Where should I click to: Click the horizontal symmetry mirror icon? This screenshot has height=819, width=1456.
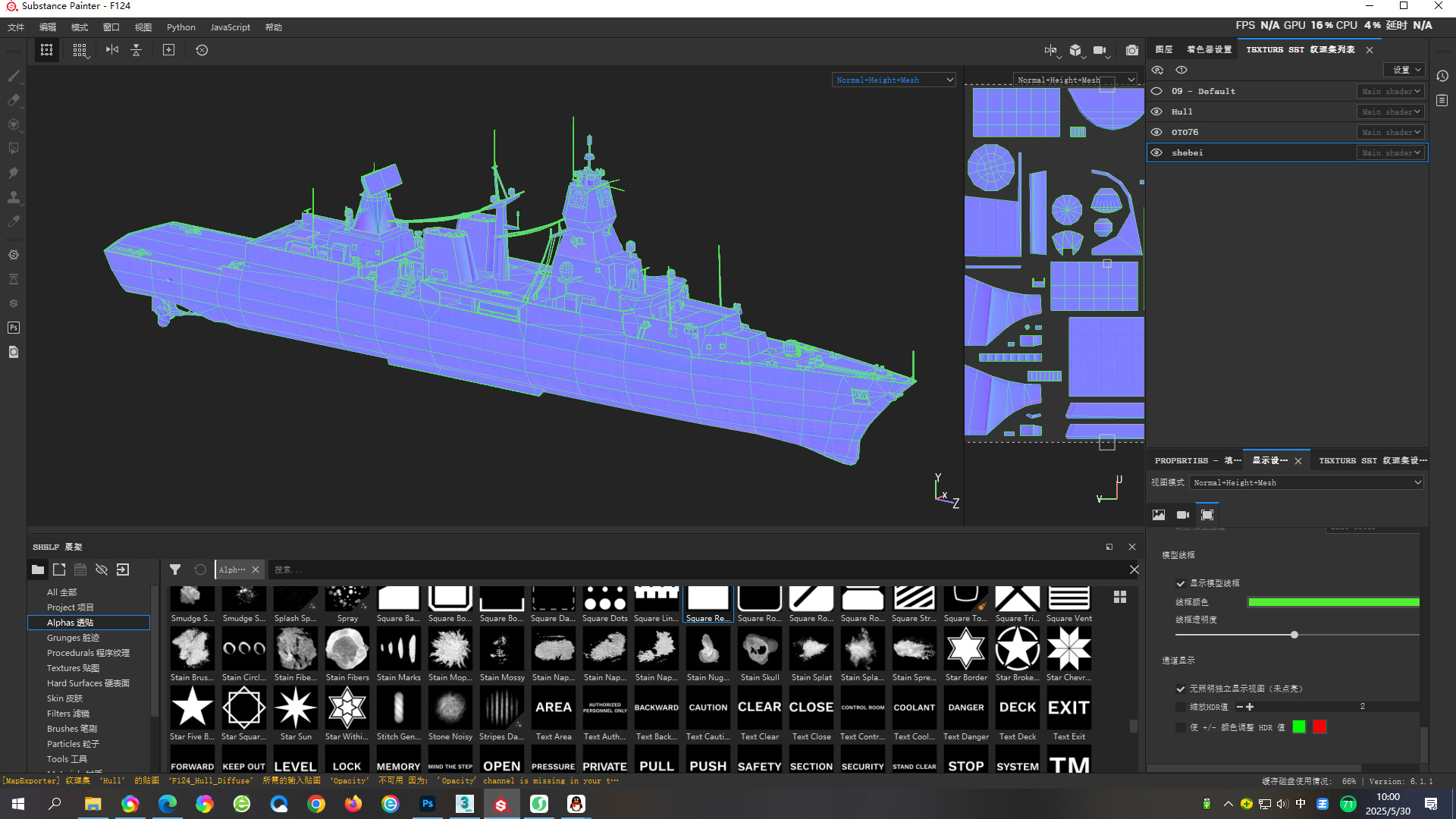click(x=112, y=50)
